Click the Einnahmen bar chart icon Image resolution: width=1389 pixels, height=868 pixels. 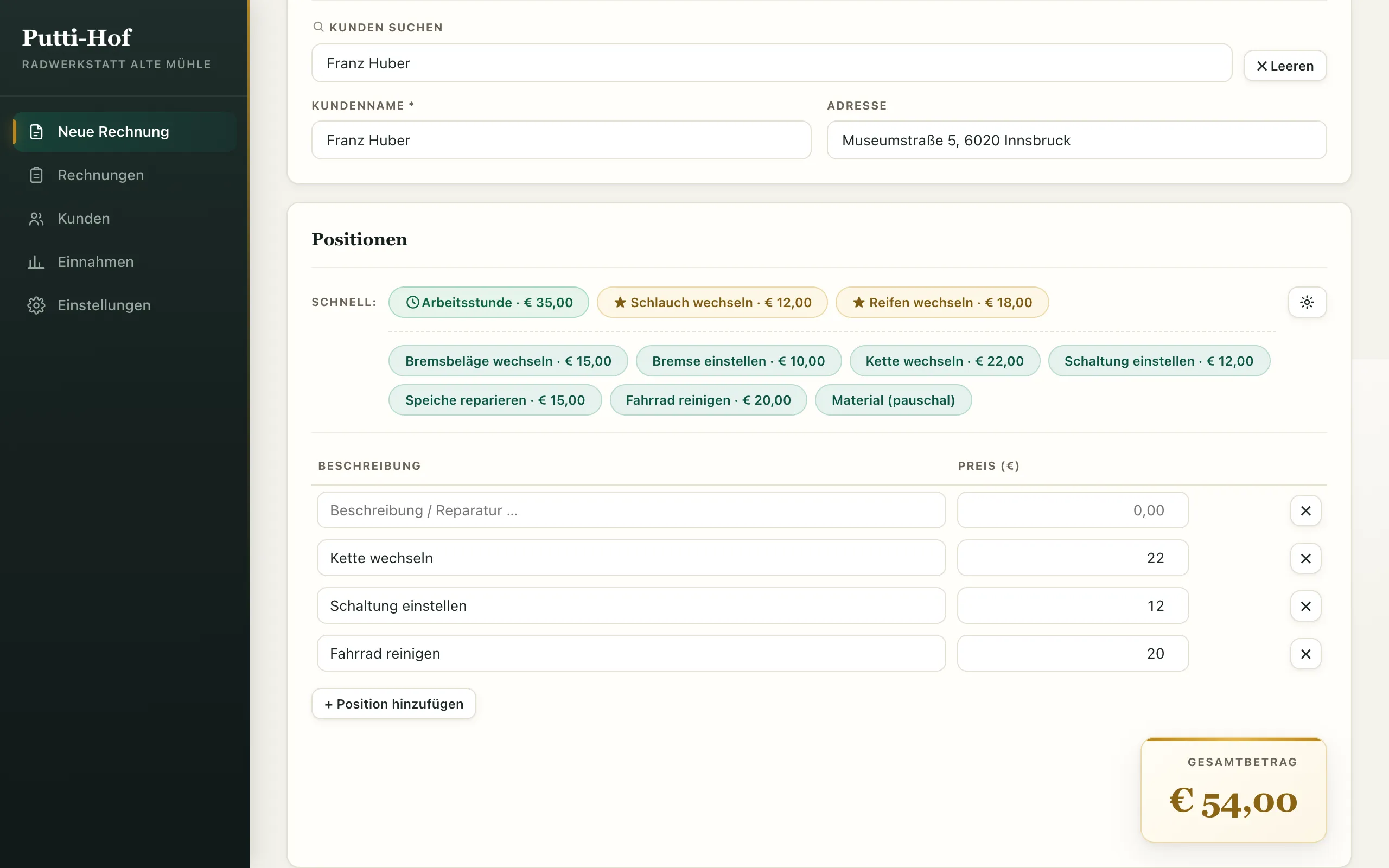tap(36, 263)
